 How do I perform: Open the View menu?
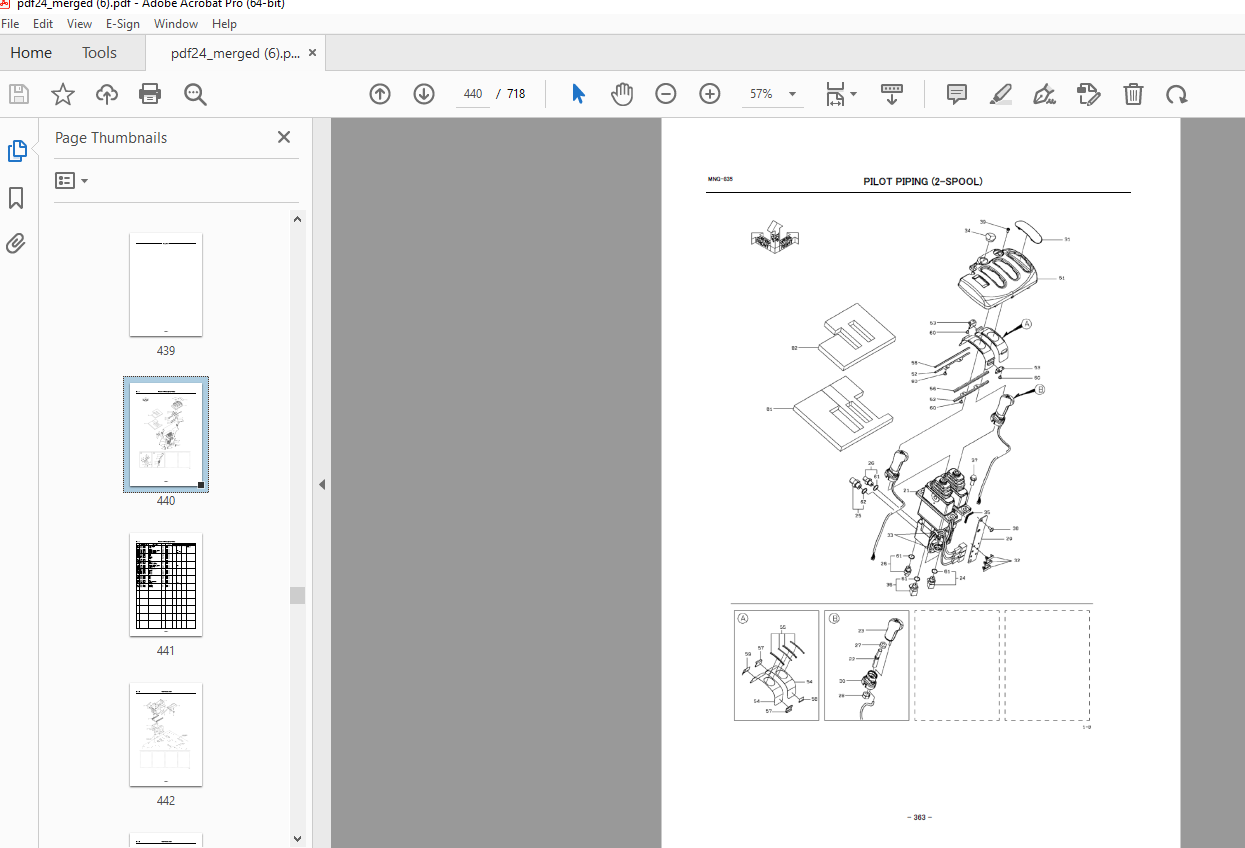point(79,24)
